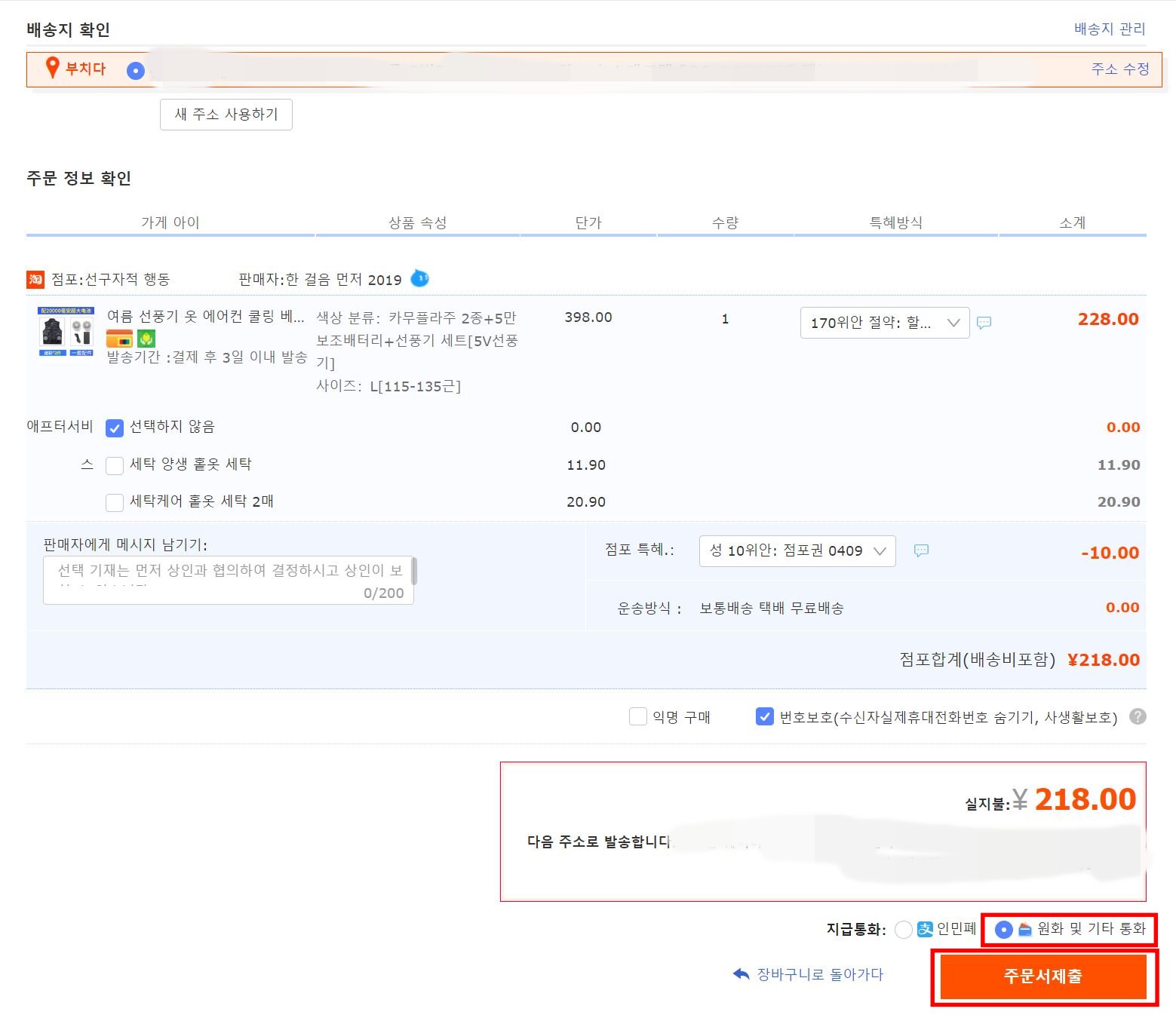
Task: Click the orange location pin icon
Action: pyautogui.click(x=52, y=68)
